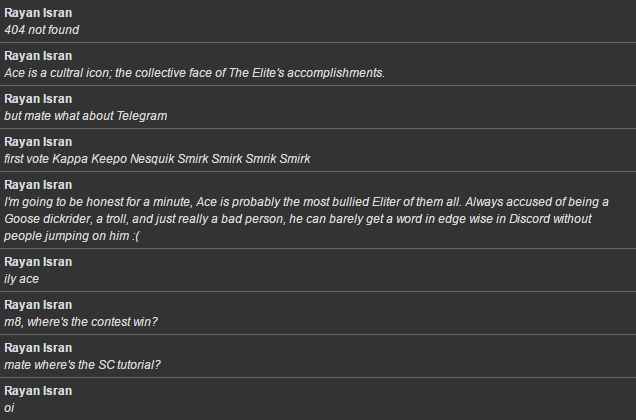Click the Rayan Isran name above '404 not found'
The width and height of the screenshot is (636, 420).
click(38, 13)
